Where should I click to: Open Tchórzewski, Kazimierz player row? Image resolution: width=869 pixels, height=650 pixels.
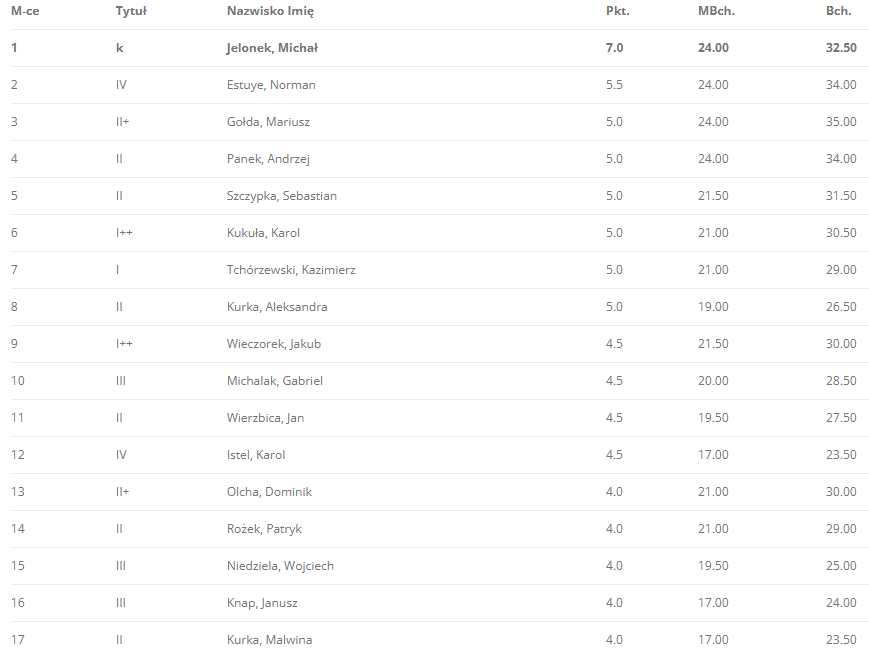click(x=291, y=270)
